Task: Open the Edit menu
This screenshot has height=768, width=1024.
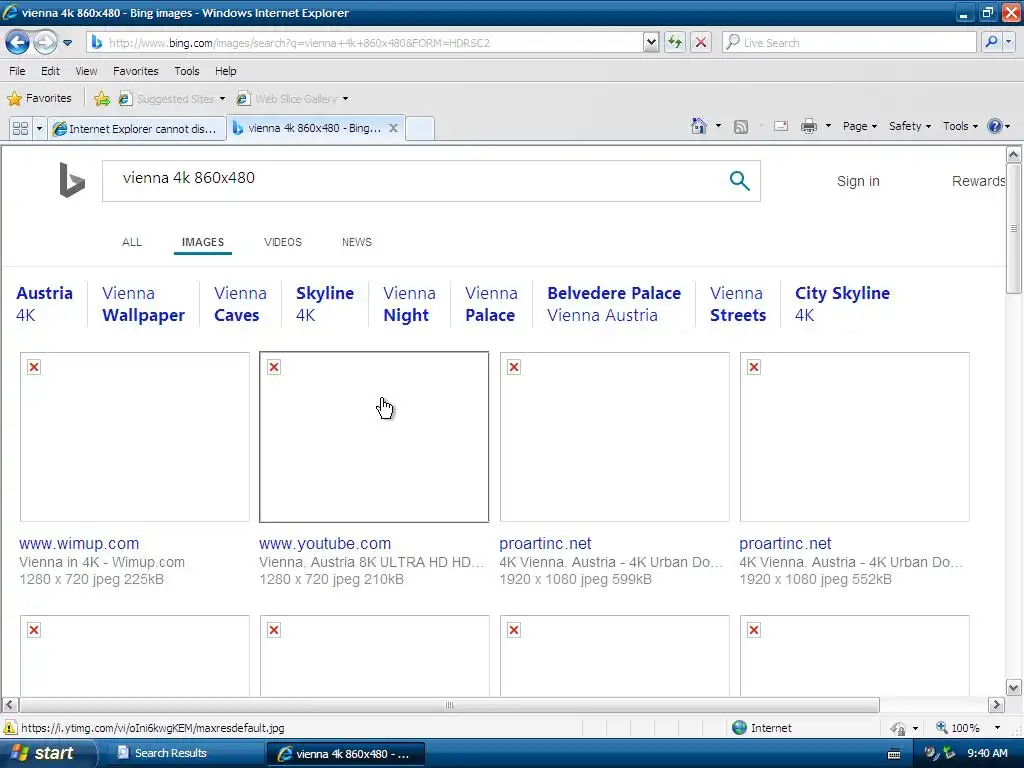Action: coord(50,71)
